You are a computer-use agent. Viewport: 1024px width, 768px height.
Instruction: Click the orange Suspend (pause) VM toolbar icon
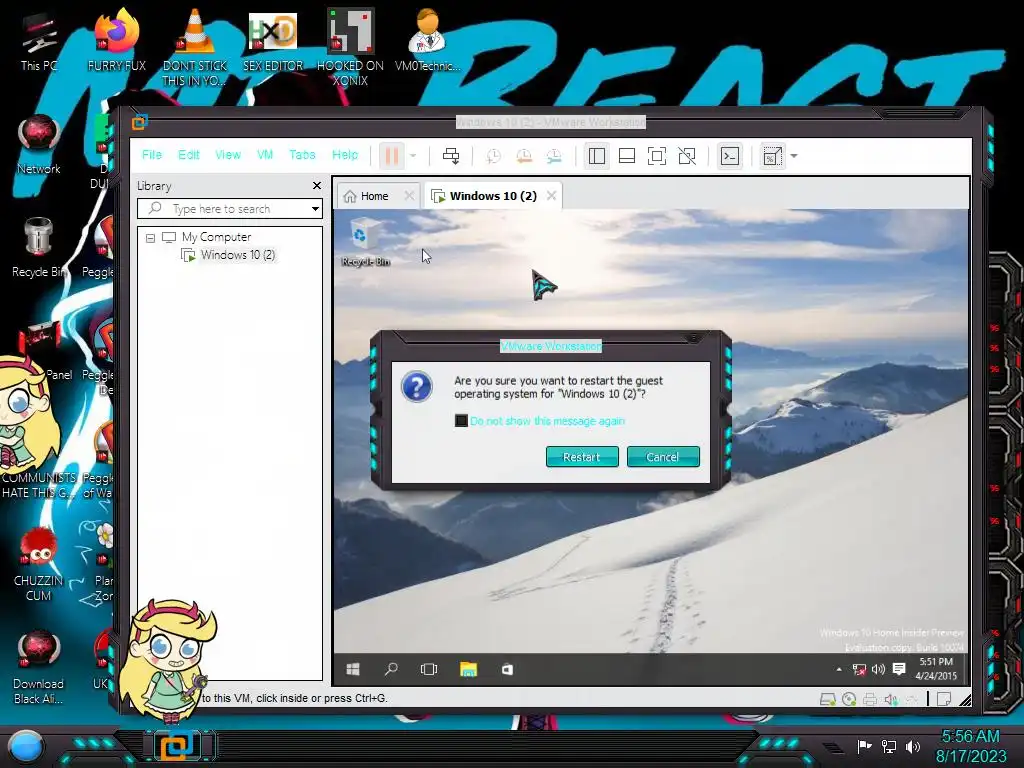[391, 156]
